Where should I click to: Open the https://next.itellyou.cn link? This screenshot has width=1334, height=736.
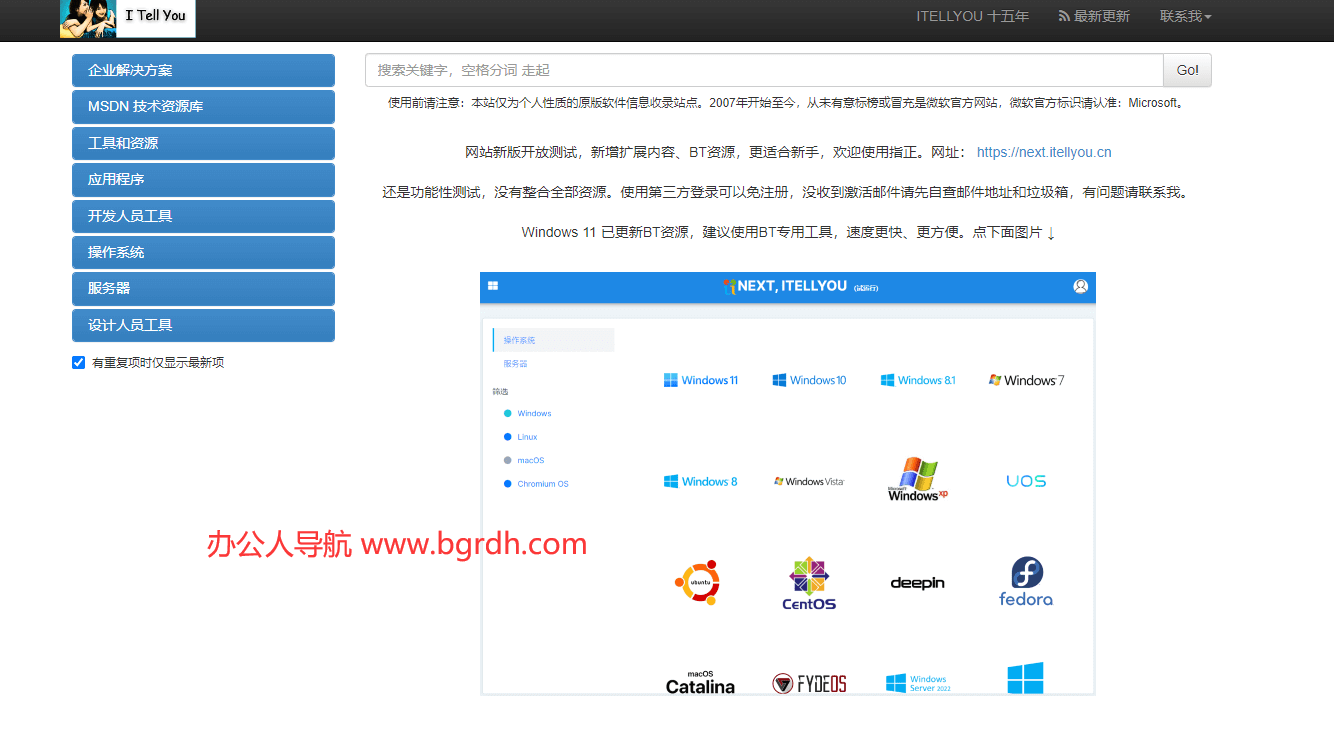1044,152
